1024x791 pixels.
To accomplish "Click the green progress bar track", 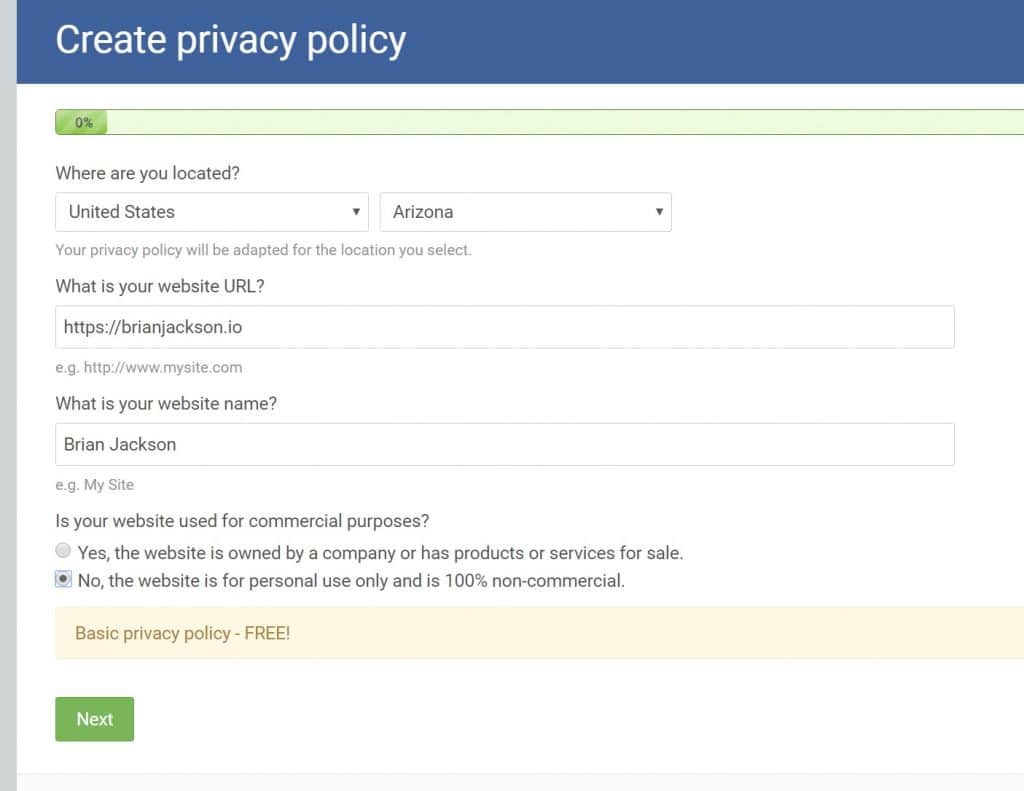I will [x=550, y=122].
